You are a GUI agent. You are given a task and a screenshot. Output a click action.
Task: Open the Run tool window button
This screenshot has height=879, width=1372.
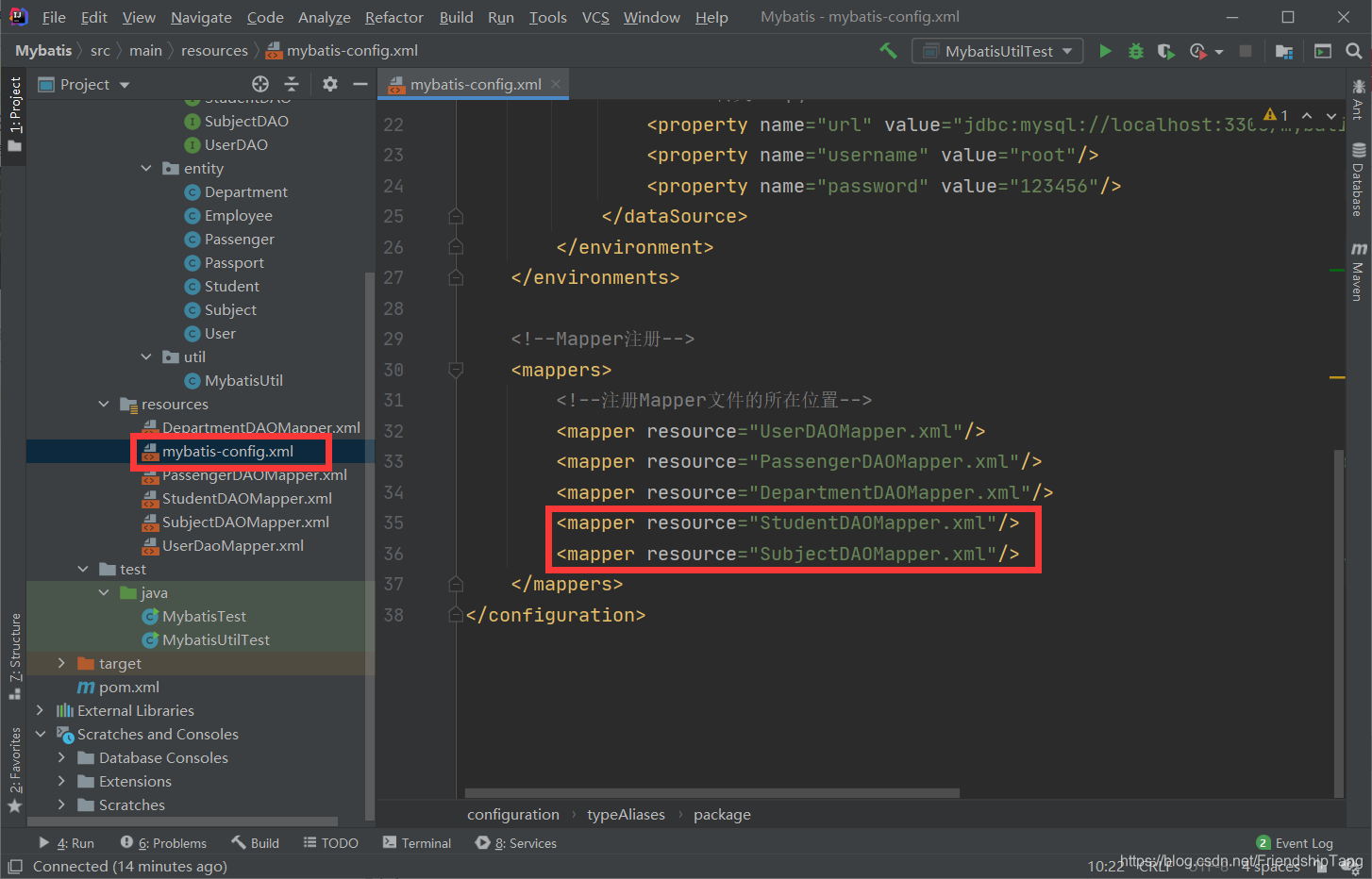click(x=66, y=843)
